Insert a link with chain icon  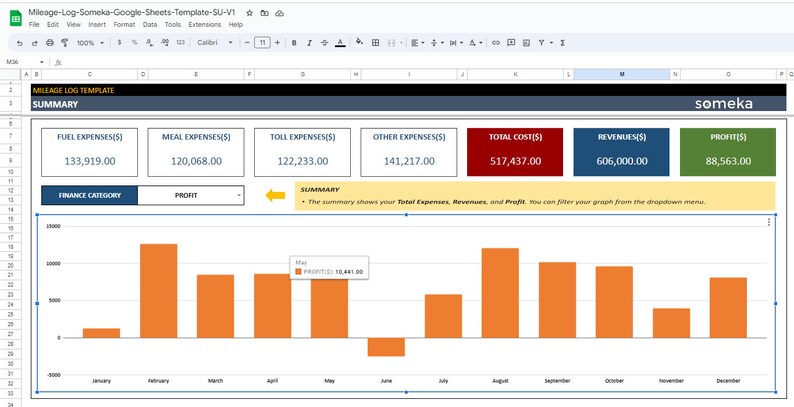click(x=496, y=43)
